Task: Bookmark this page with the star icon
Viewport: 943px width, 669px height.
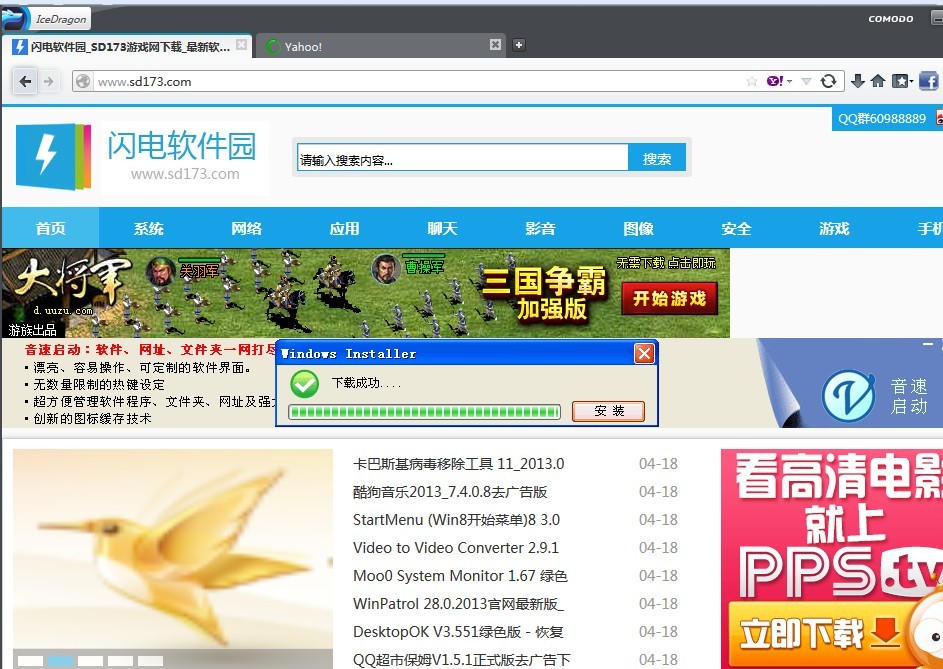Action: click(751, 81)
